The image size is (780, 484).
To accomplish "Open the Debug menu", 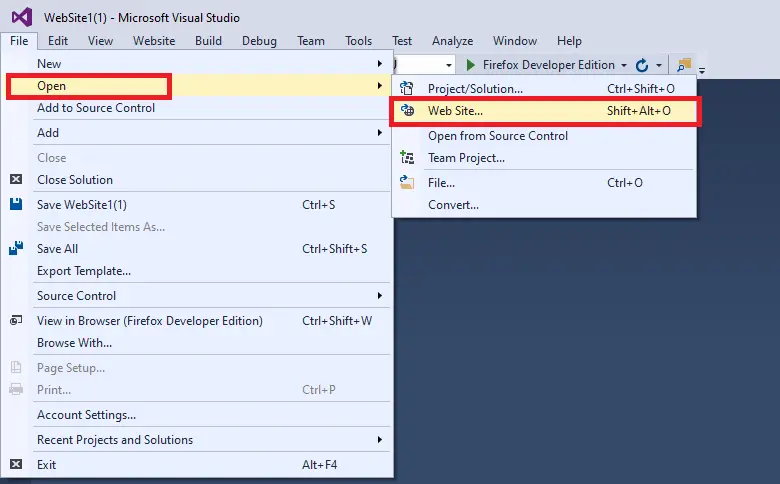I will click(x=259, y=41).
